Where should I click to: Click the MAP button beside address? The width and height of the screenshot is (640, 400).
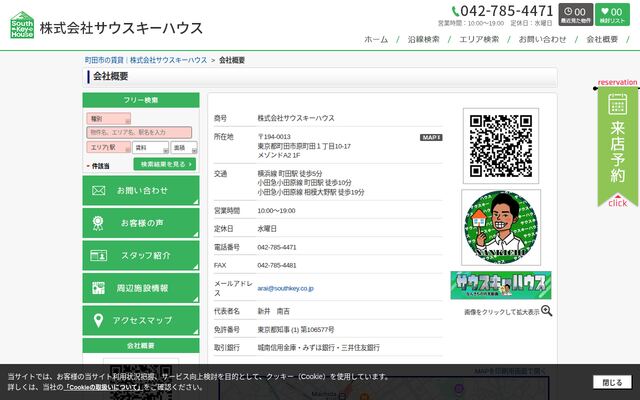431,138
